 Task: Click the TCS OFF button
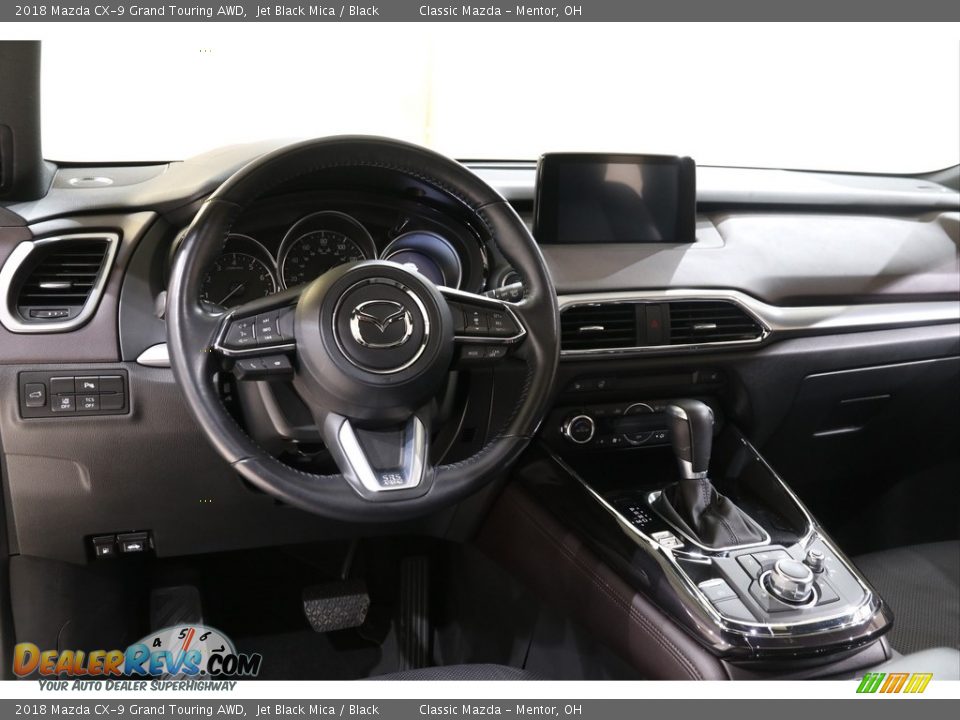pos(89,402)
